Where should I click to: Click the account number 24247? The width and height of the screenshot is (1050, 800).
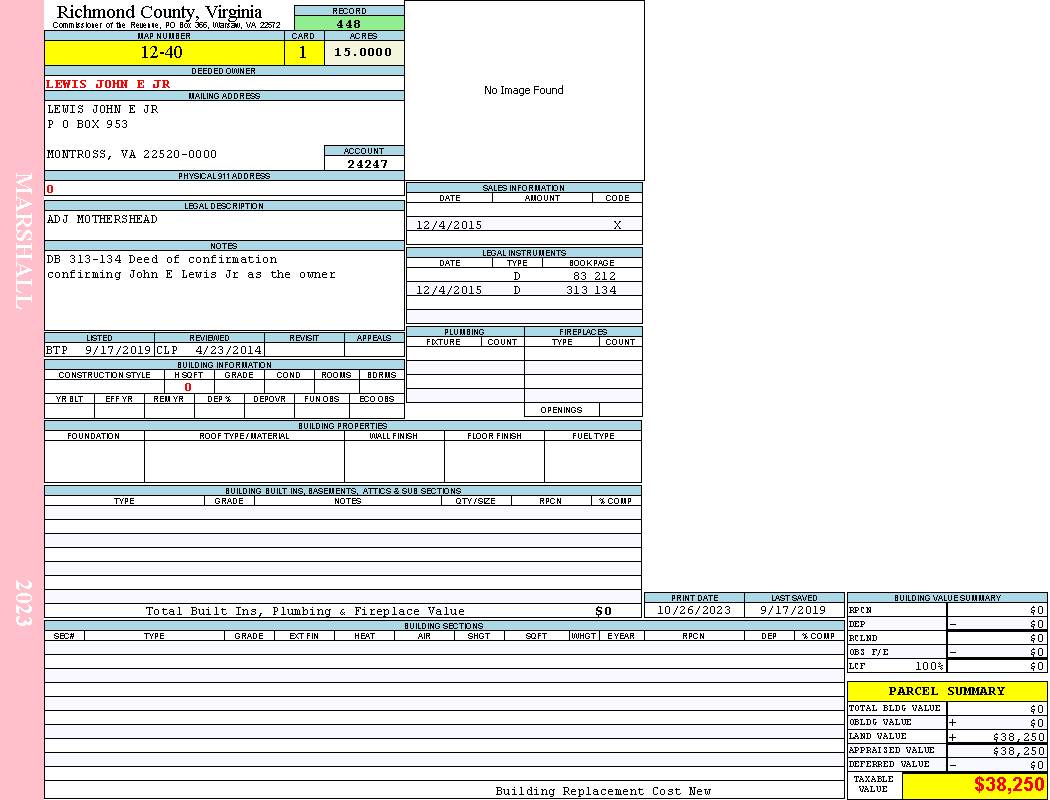pos(367,163)
